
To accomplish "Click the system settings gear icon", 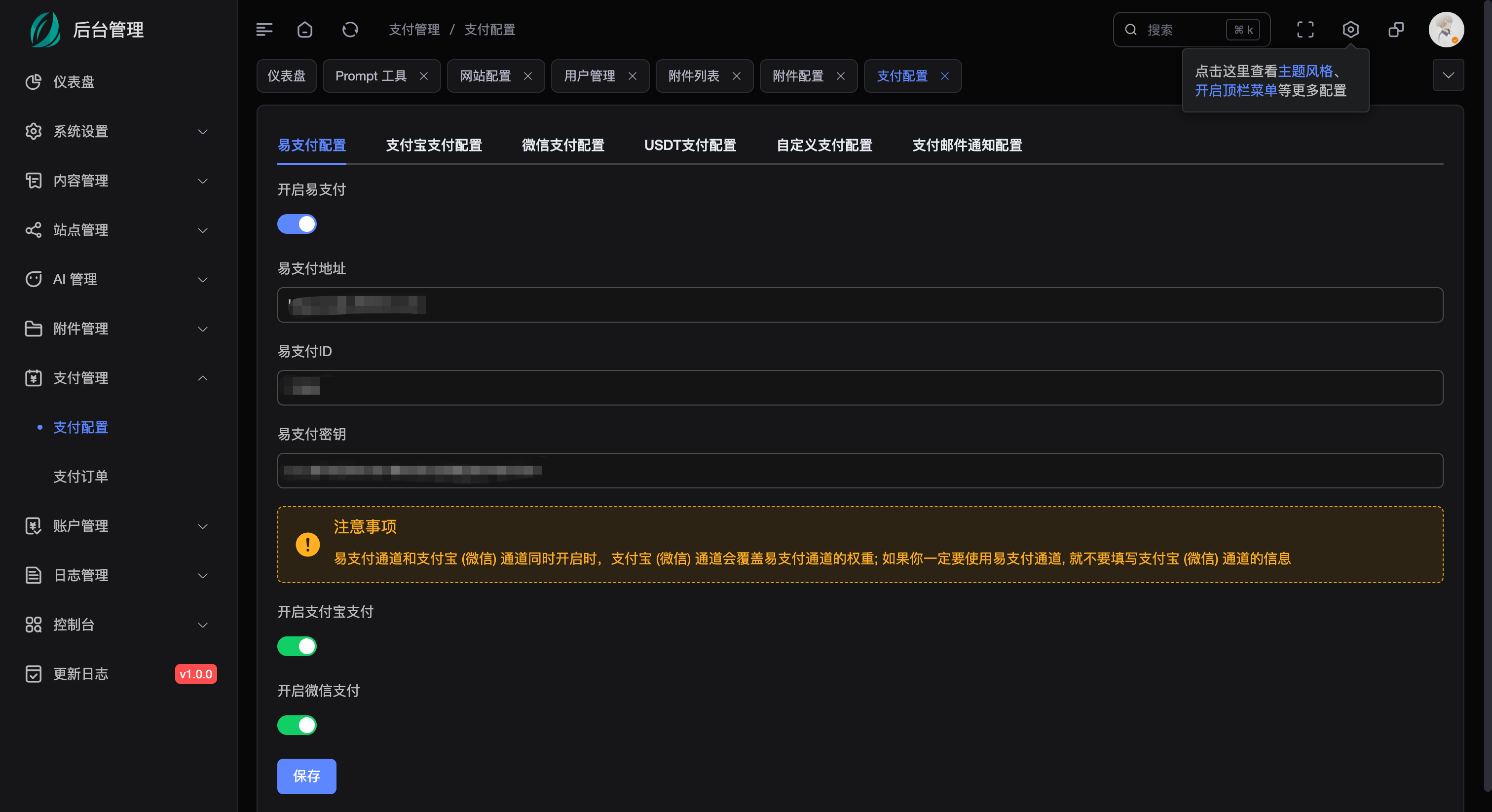I will click(34, 132).
